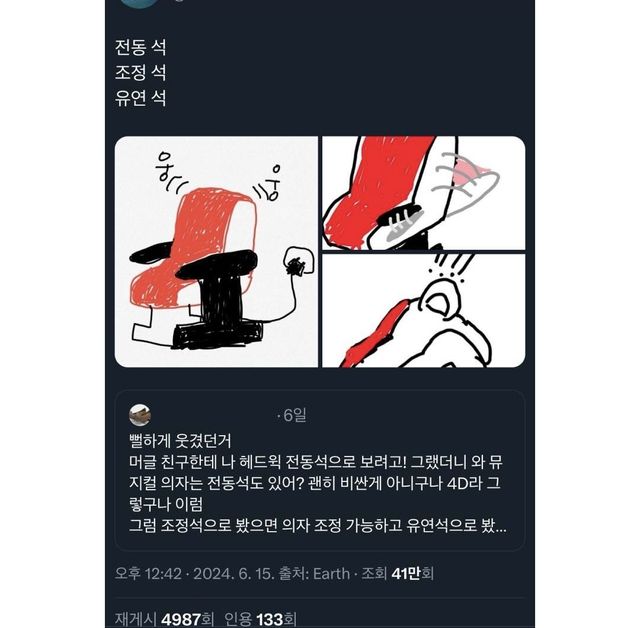Click the 전동 석 line of tweet text
Viewport: 640px width, 628px height.
(140, 47)
